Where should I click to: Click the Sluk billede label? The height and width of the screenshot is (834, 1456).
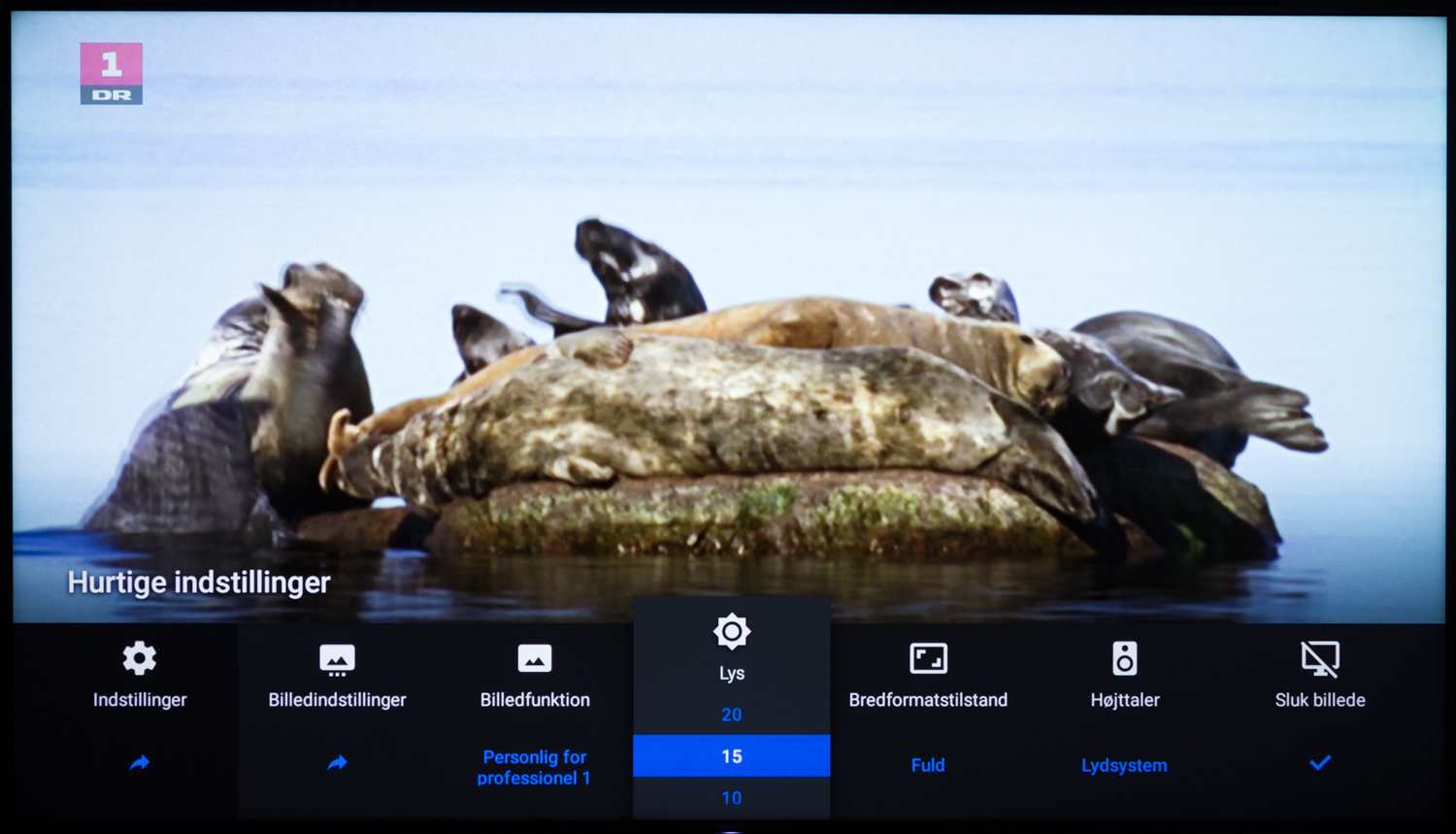tap(1320, 700)
